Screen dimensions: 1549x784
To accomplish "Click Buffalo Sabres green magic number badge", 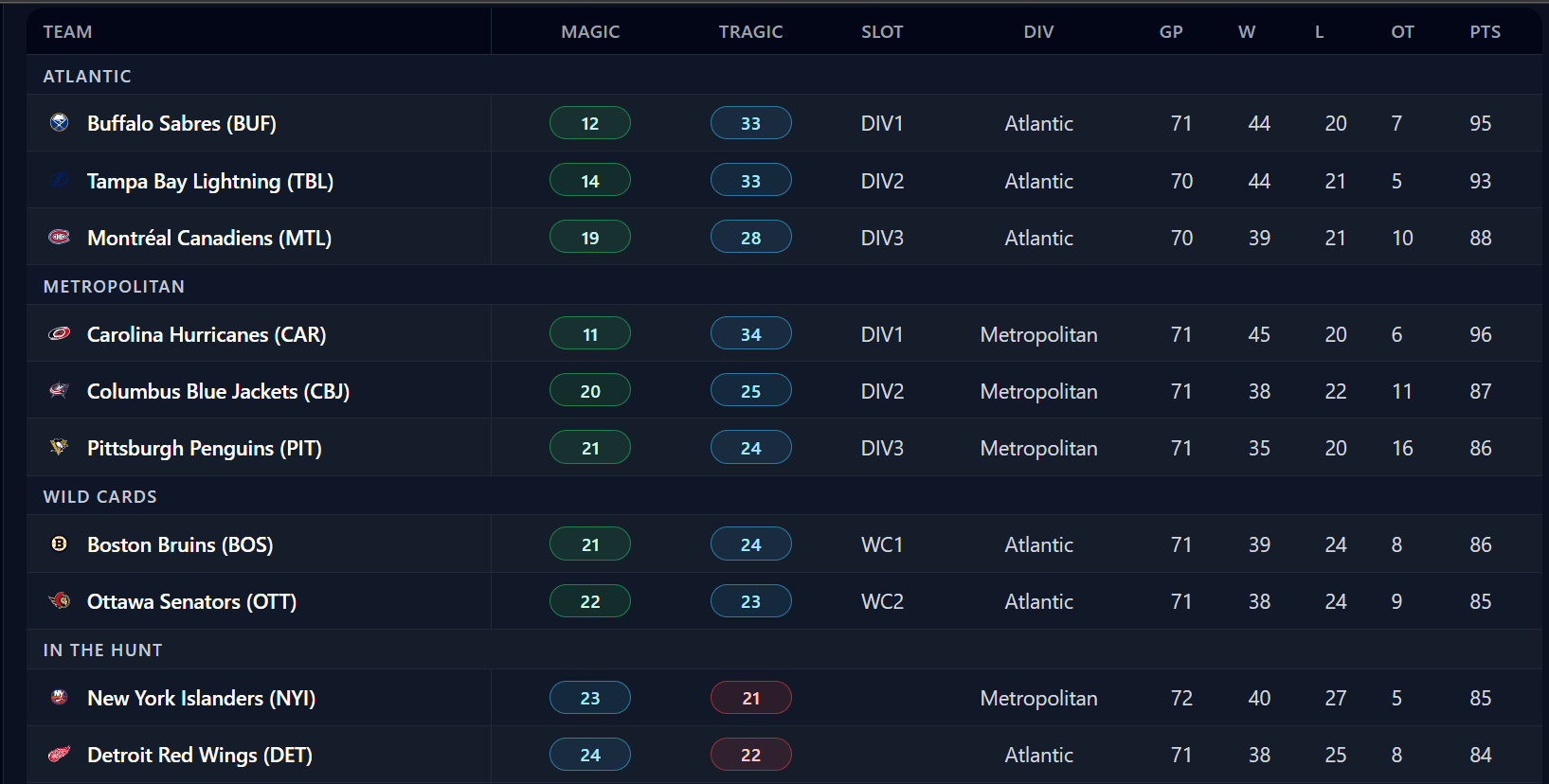I will pos(590,123).
